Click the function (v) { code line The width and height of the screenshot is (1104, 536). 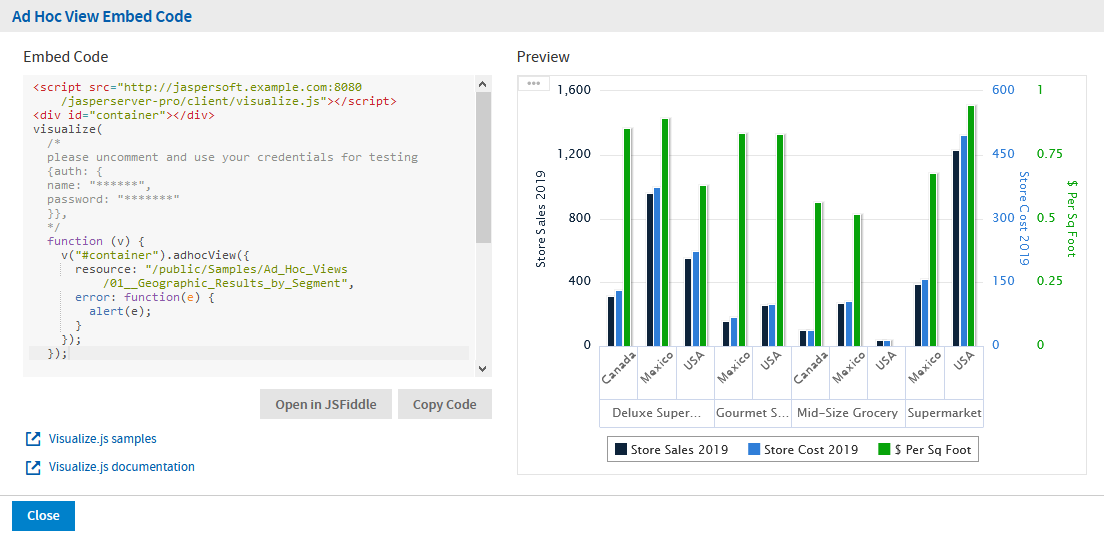coord(96,241)
